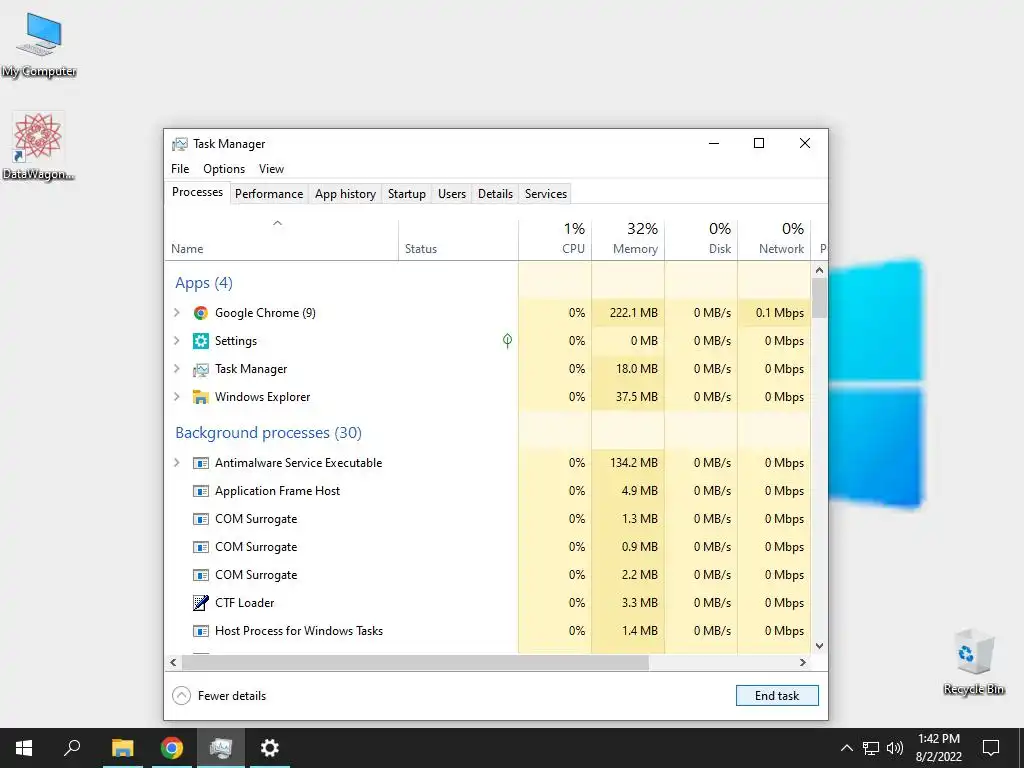Viewport: 1024px width, 768px height.
Task: Click the Antimalware Service Executable icon
Action: pos(200,463)
